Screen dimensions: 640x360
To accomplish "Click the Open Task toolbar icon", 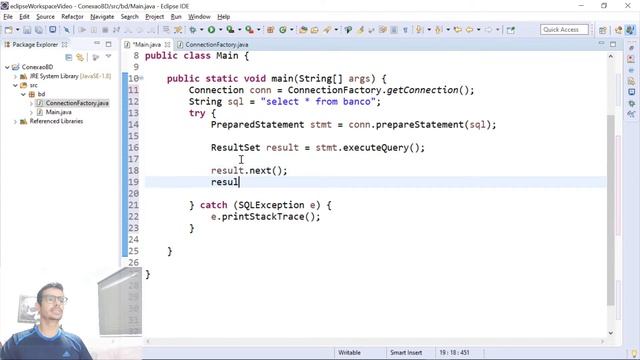I will (x=315, y=30).
